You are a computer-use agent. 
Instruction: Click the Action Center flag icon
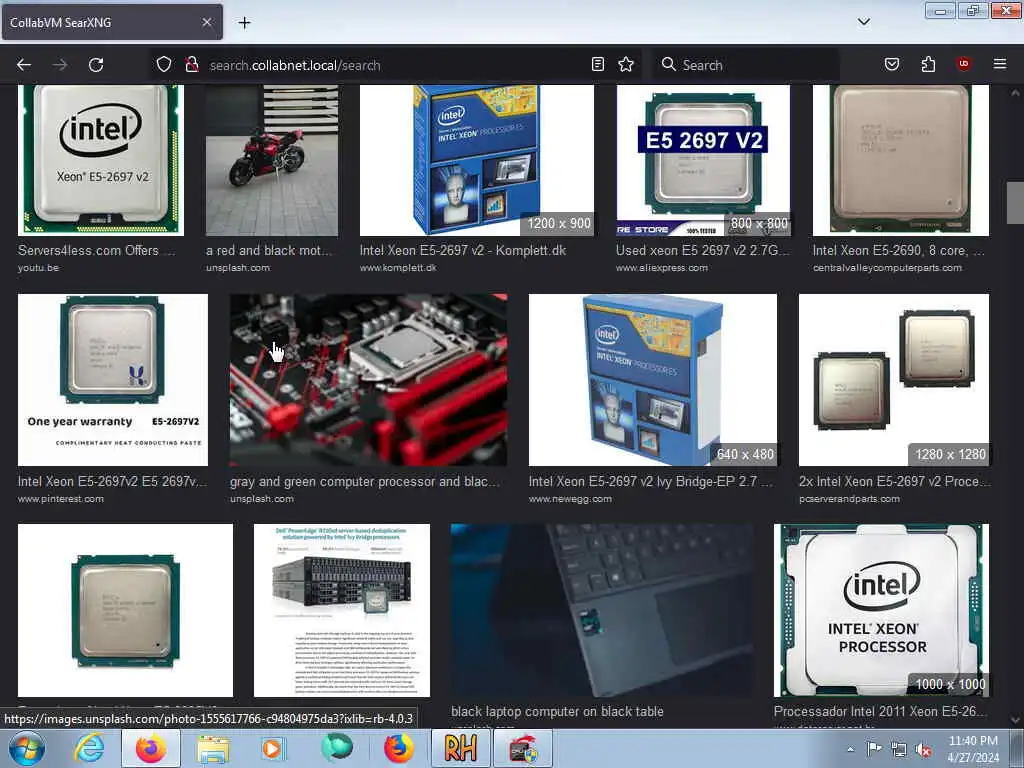(874, 749)
